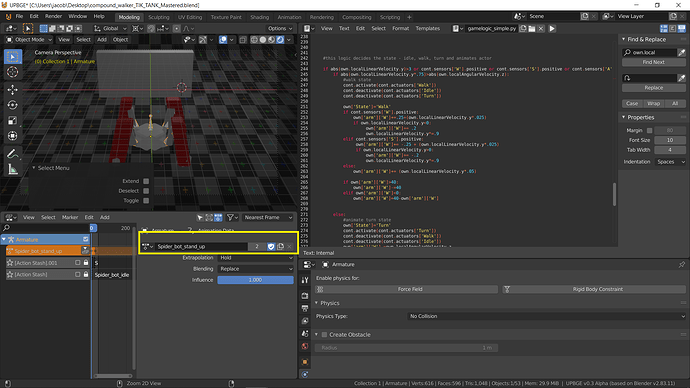
Task: Toggle the Margin checkbox
Action: [650, 131]
